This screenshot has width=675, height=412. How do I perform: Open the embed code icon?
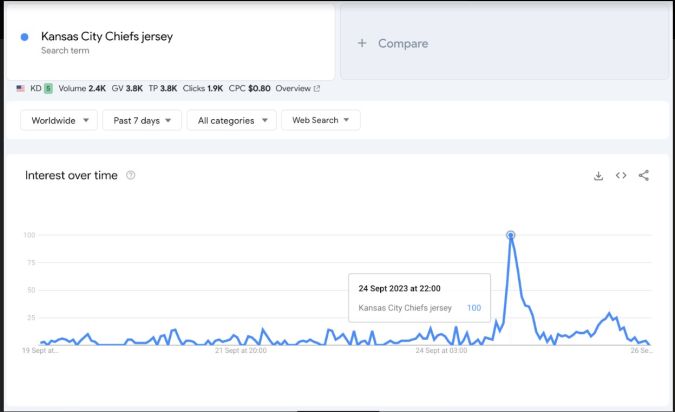click(621, 175)
